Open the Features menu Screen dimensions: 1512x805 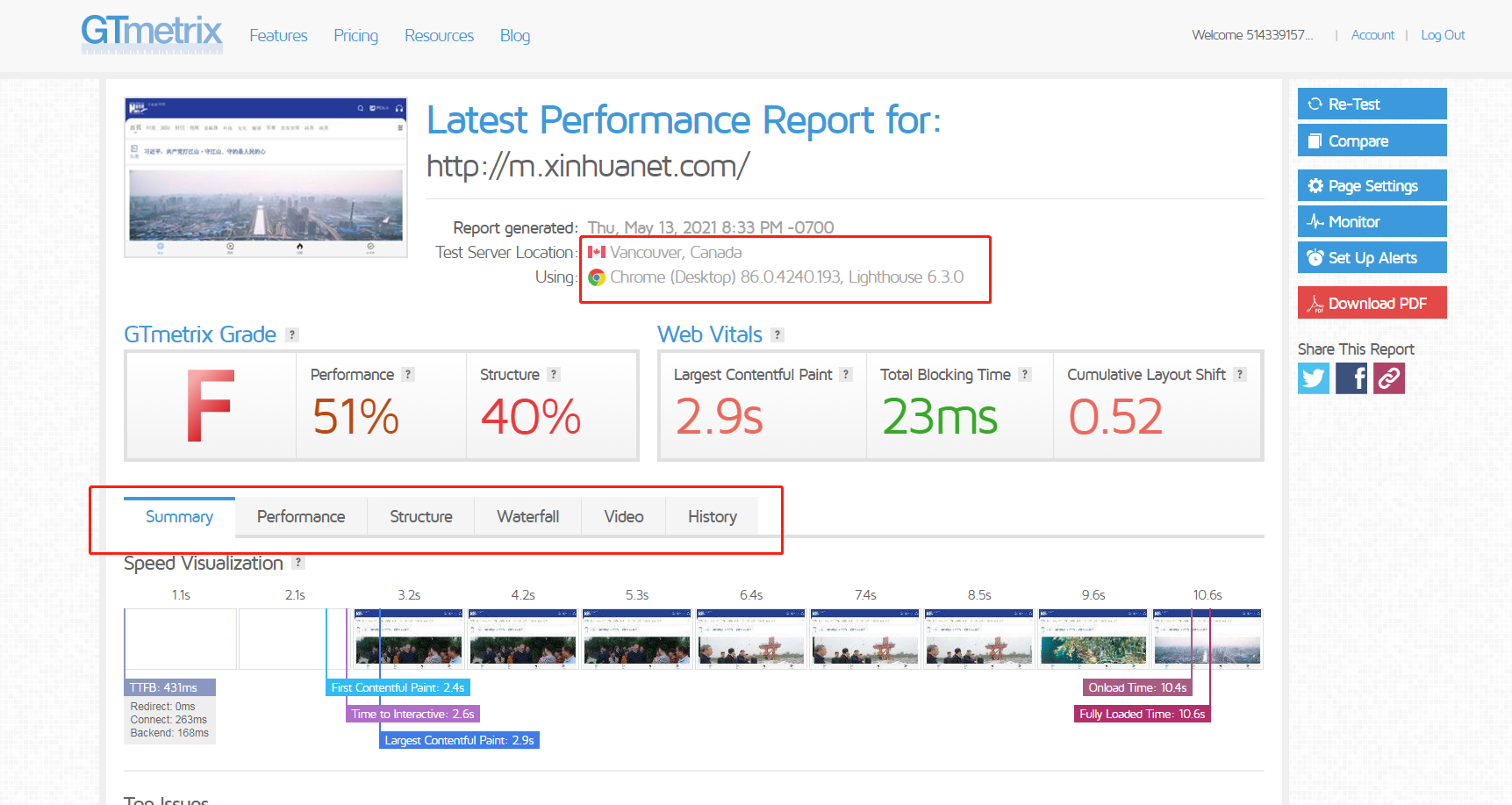[278, 35]
